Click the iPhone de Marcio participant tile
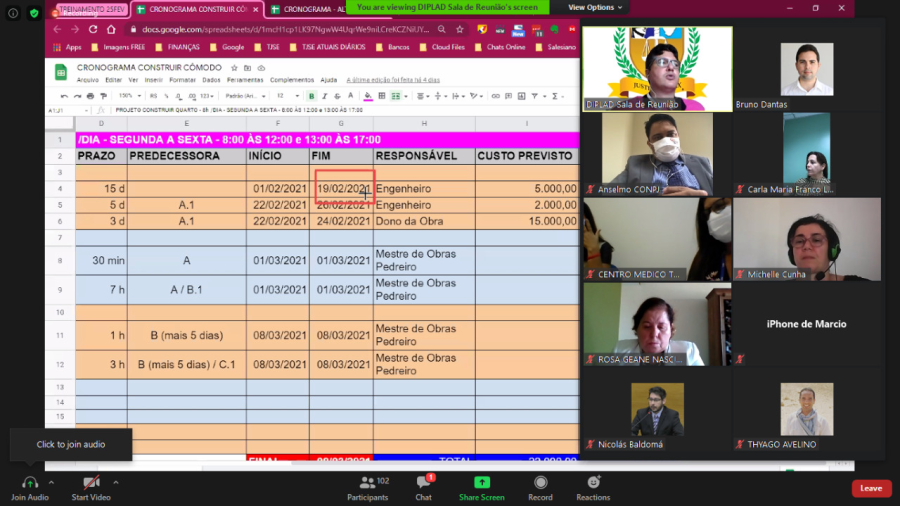 806,324
